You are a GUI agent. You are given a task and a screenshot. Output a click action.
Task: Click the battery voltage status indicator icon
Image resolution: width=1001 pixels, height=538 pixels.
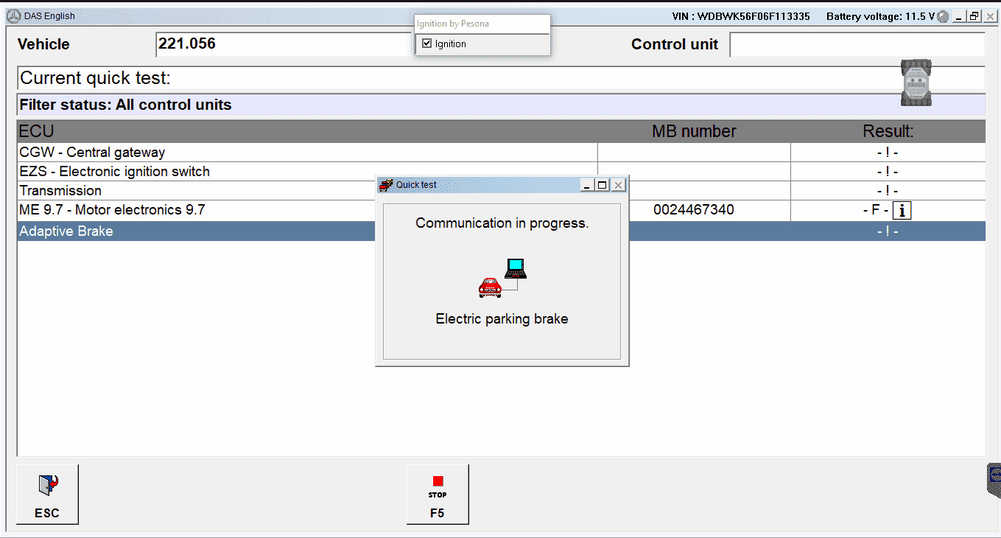tap(943, 17)
